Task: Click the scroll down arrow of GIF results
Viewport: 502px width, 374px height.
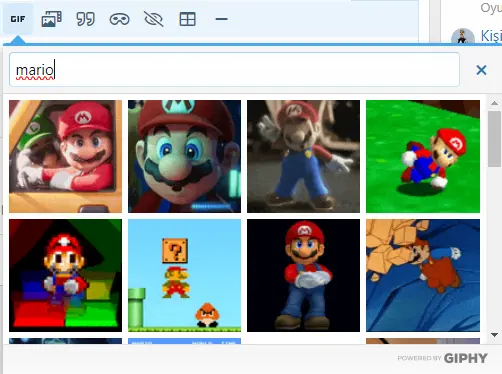Action: [494, 335]
